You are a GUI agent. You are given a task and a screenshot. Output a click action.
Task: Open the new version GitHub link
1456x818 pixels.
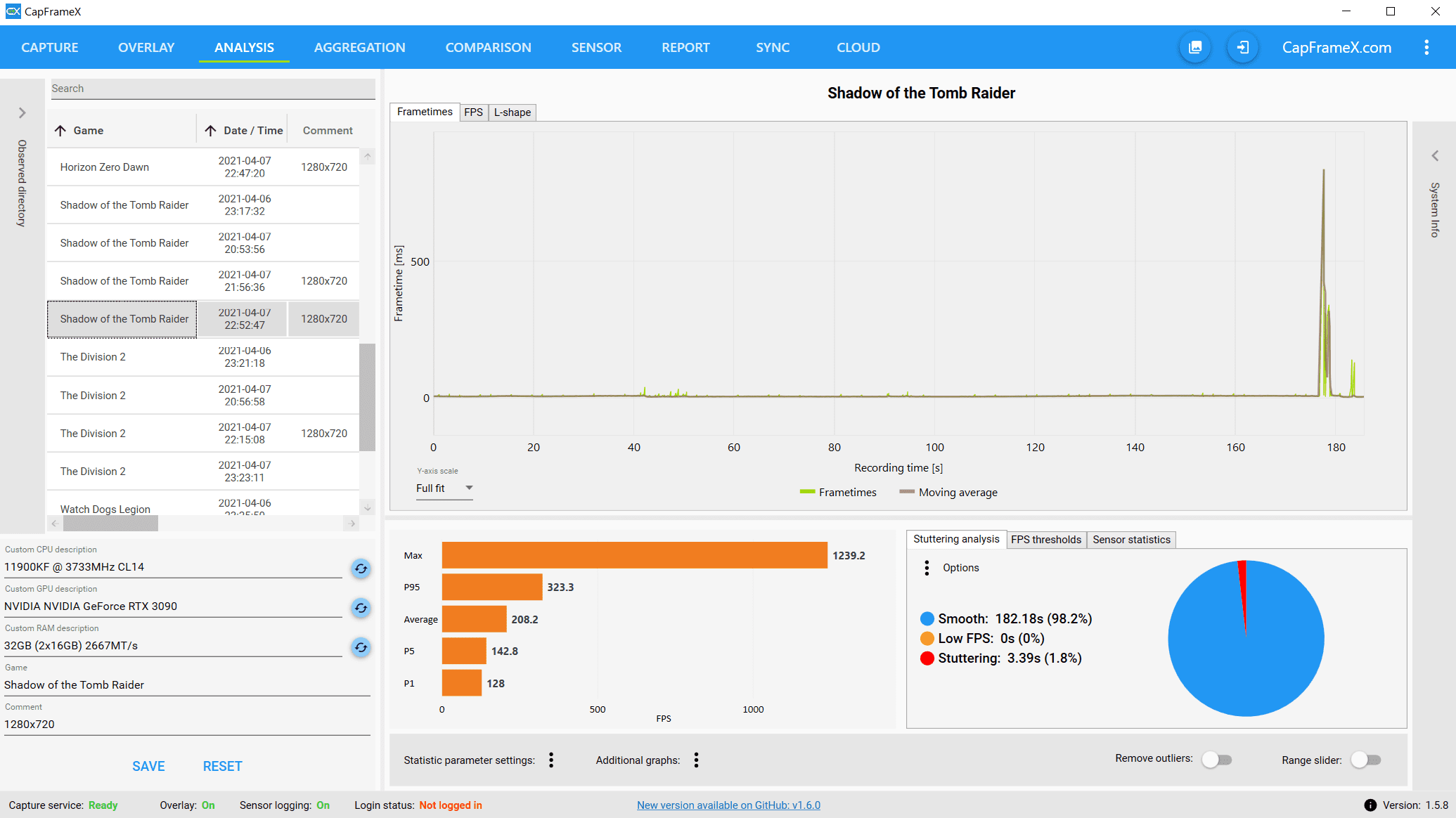tap(728, 805)
